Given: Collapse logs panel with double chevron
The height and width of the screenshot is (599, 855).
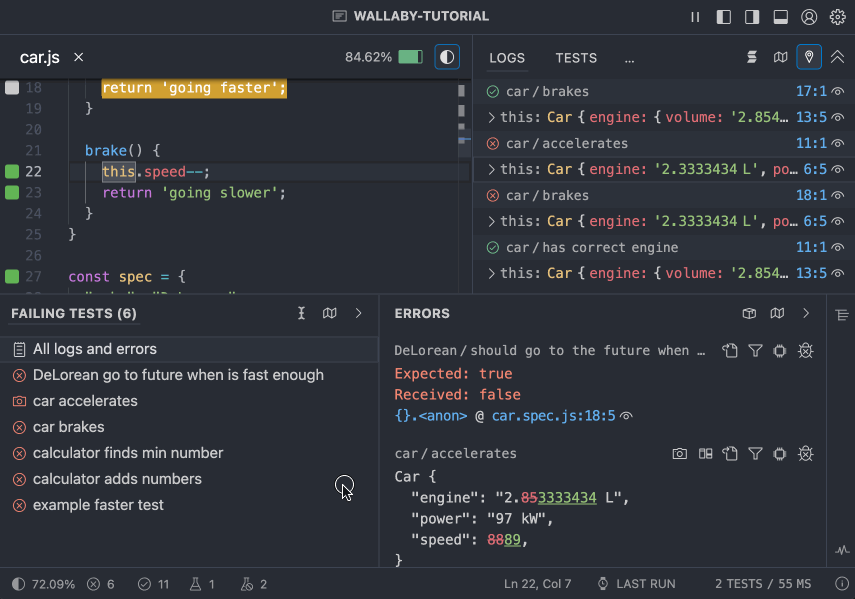Looking at the screenshot, I should 838,57.
